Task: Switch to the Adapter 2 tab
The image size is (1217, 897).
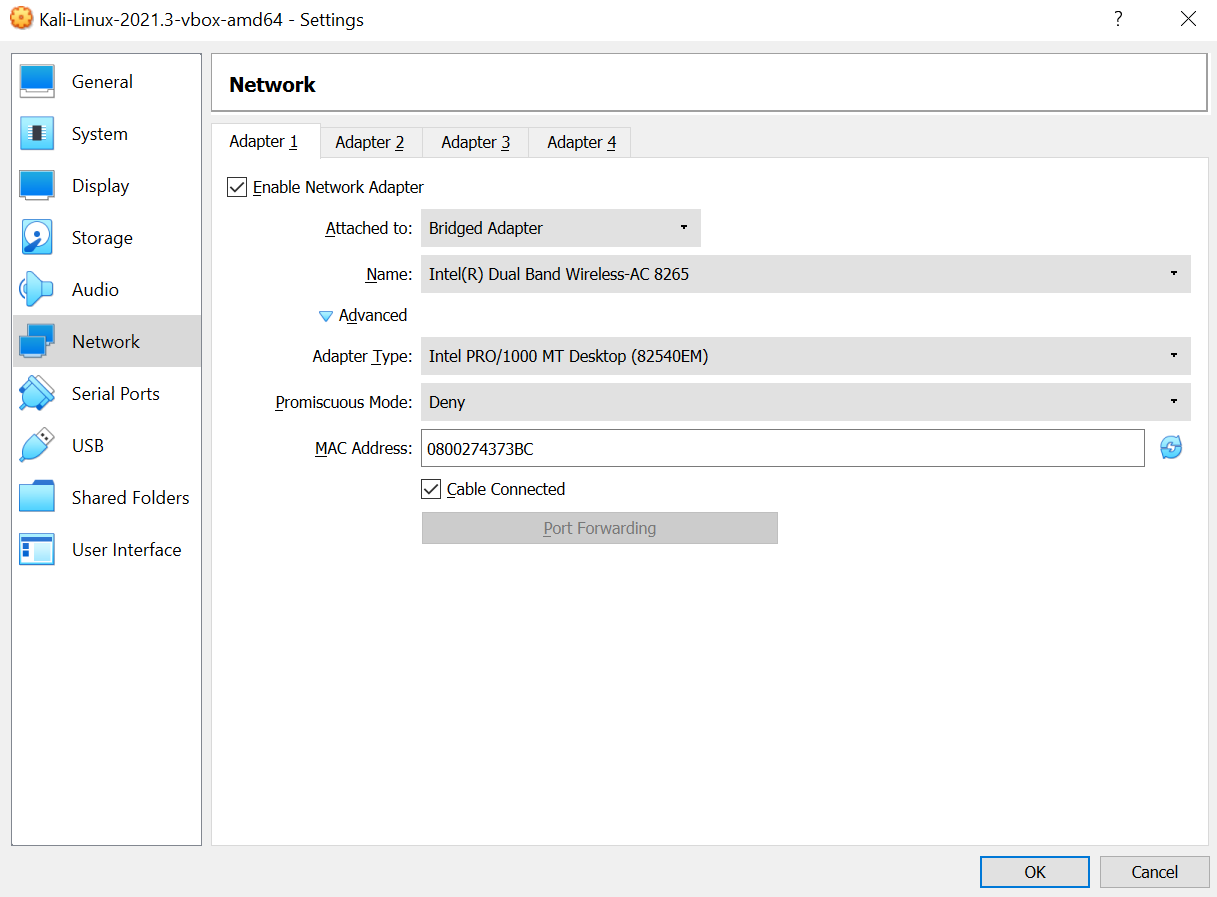Action: pos(370,142)
